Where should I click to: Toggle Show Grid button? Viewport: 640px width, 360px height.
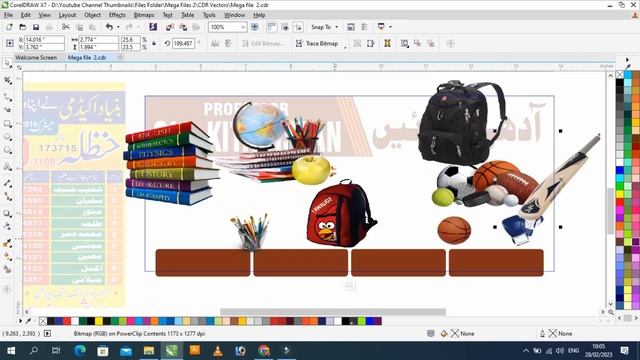click(x=285, y=27)
